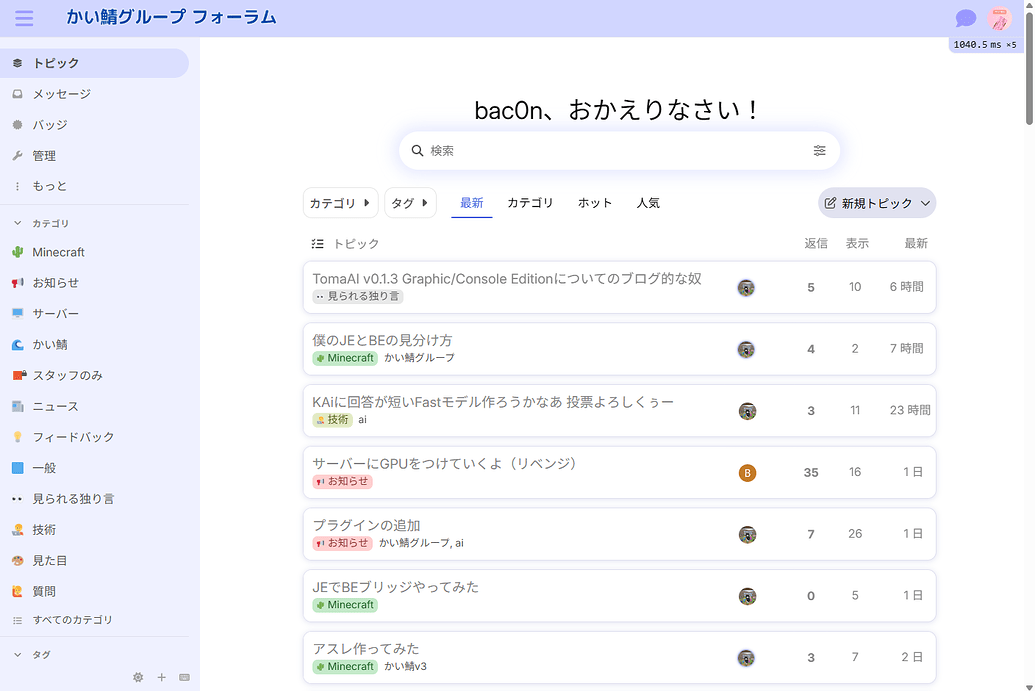
Task: Open 管理 wrench item in sidebar
Action: 44,156
